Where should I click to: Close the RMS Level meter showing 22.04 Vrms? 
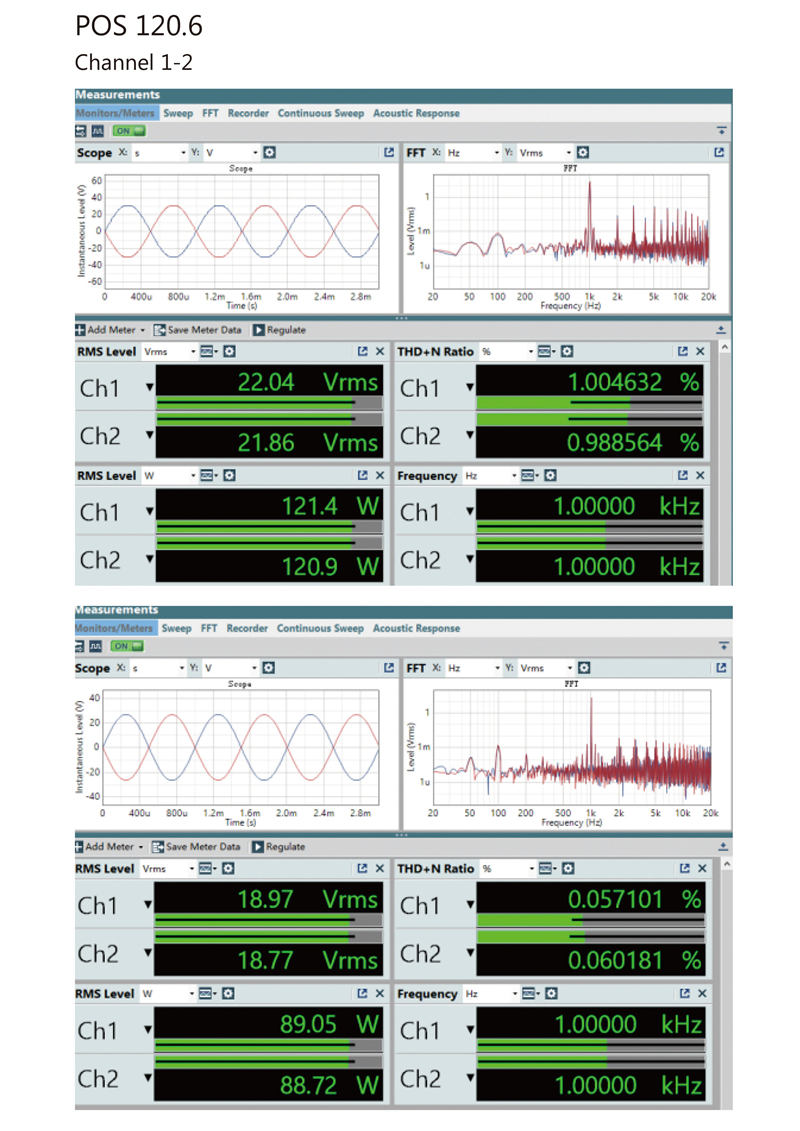(380, 352)
